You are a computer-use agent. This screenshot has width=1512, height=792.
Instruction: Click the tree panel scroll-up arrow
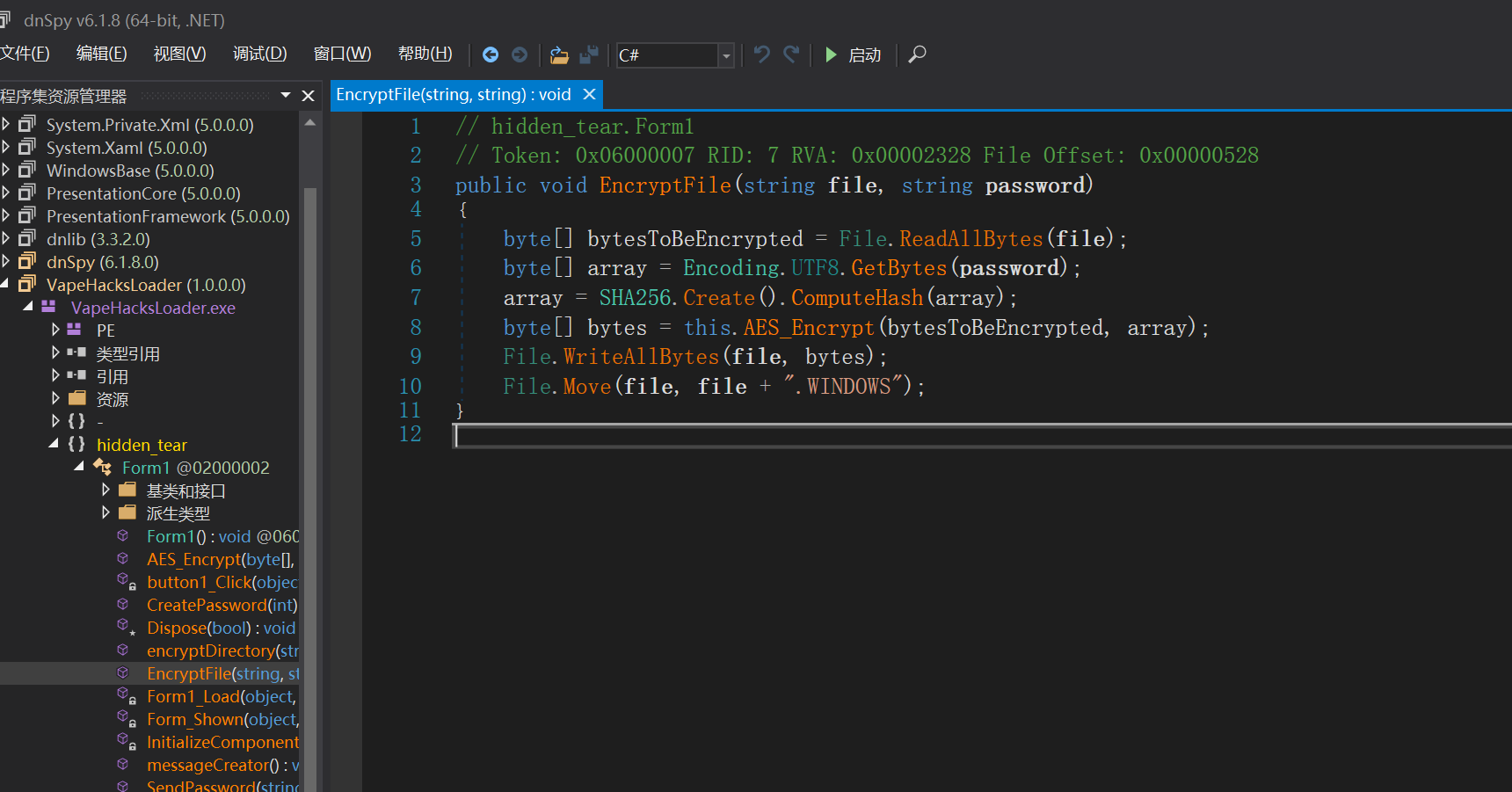click(309, 123)
